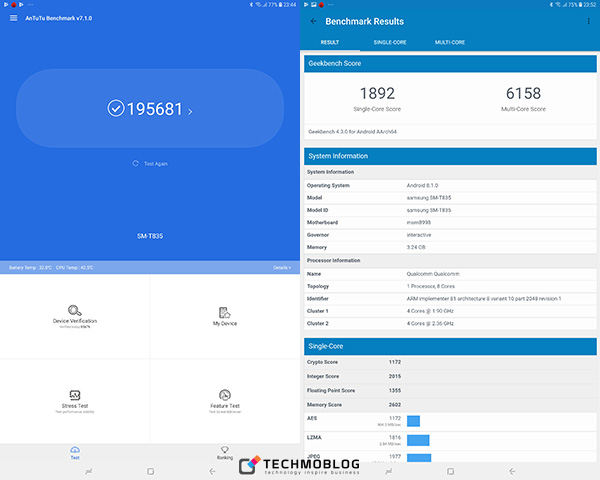Select the Topology 8 Cores row
Viewport: 600px width, 480px height.
[x=450, y=286]
